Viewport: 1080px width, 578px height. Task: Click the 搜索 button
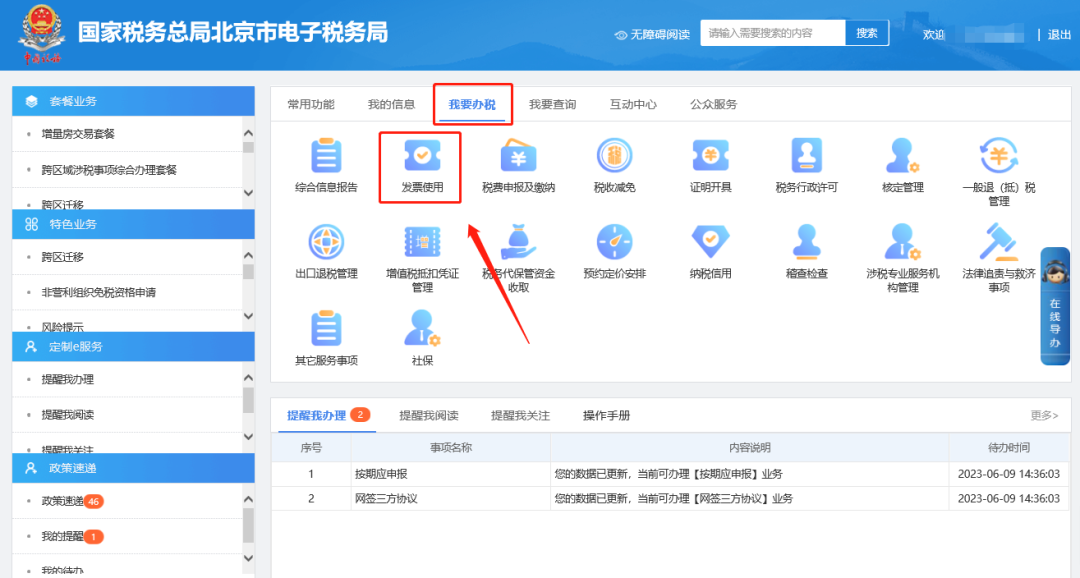(867, 33)
